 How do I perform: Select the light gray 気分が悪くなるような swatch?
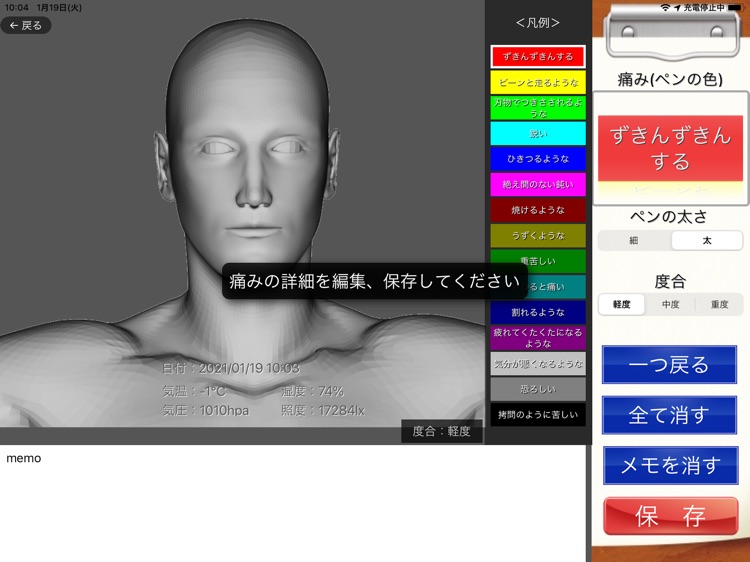click(x=538, y=364)
